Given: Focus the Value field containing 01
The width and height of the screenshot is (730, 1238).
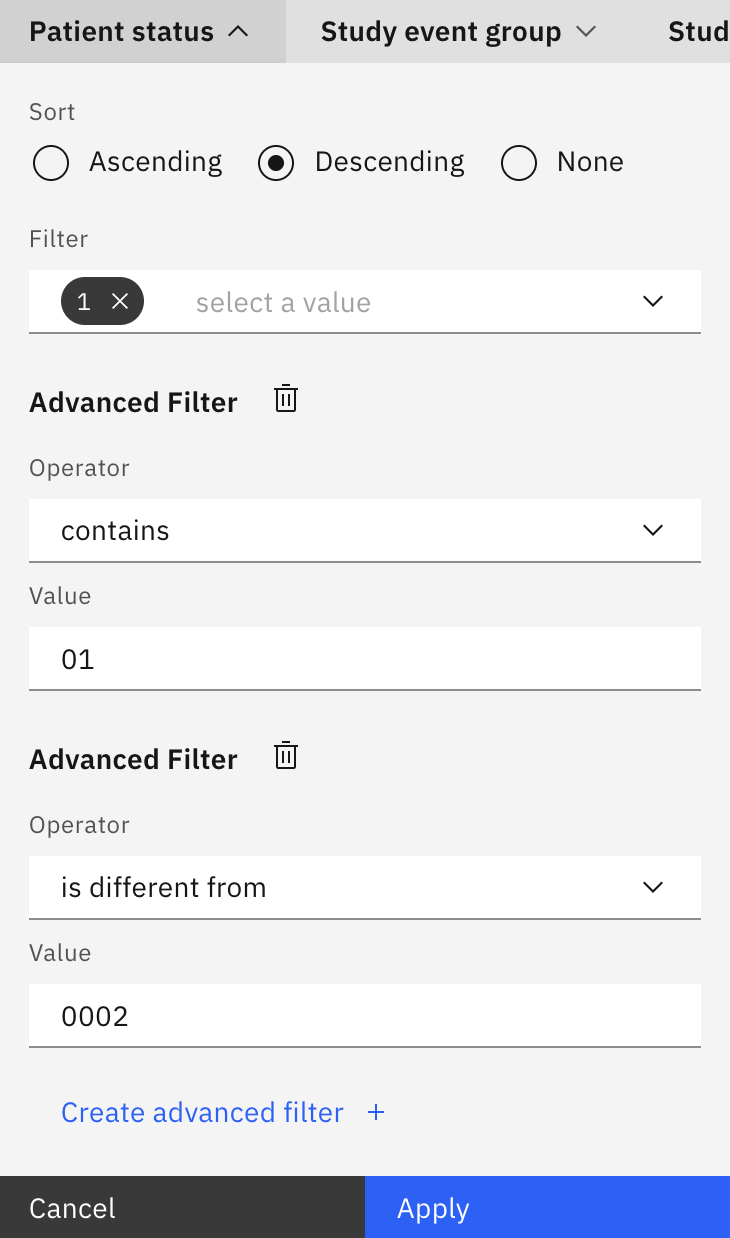Looking at the screenshot, I should click(x=365, y=658).
